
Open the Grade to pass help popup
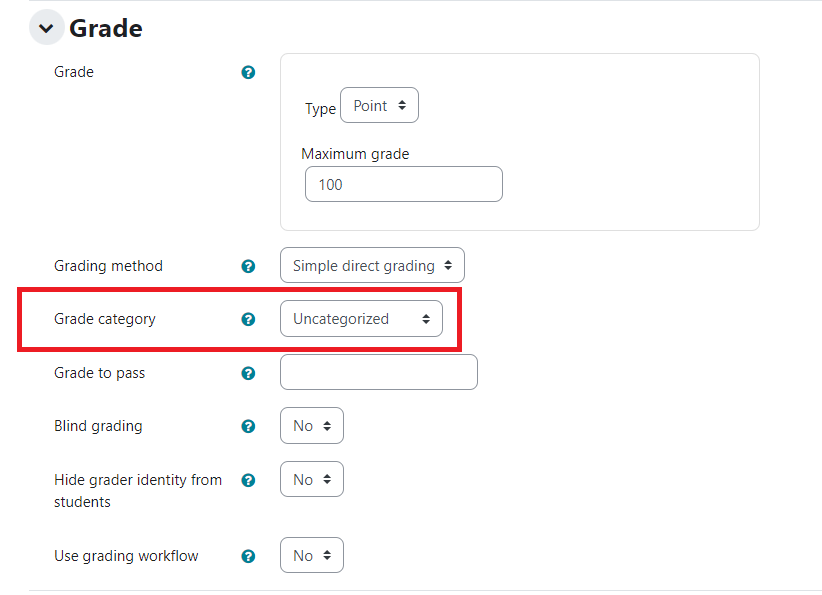(247, 373)
